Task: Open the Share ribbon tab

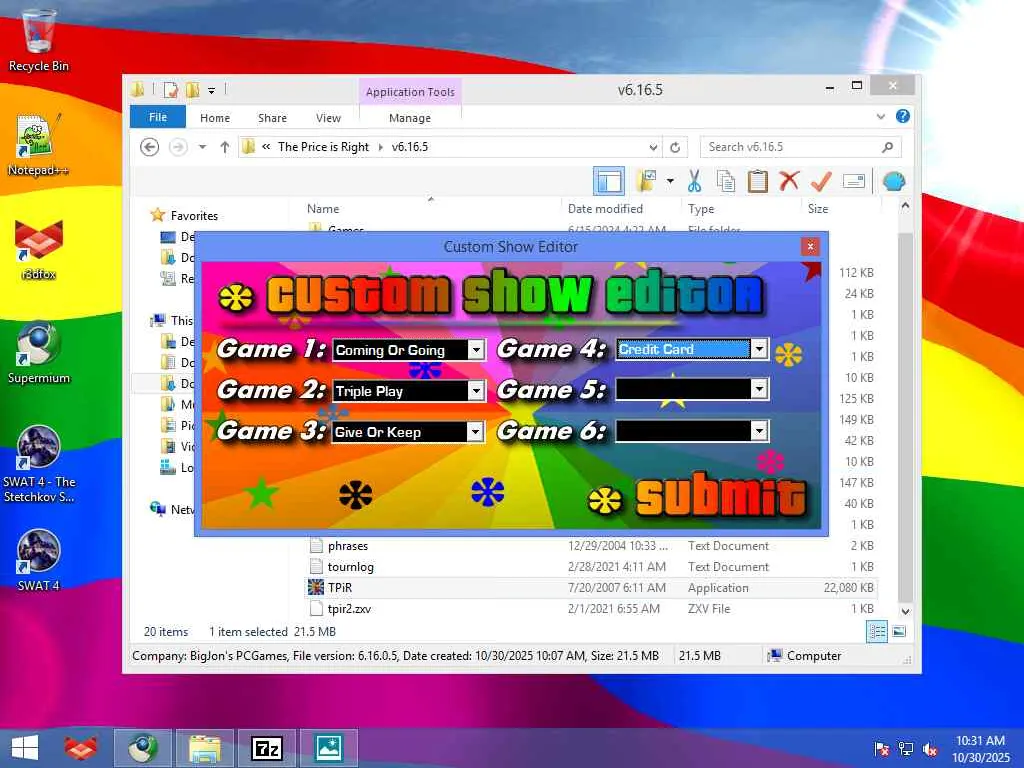Action: (272, 118)
